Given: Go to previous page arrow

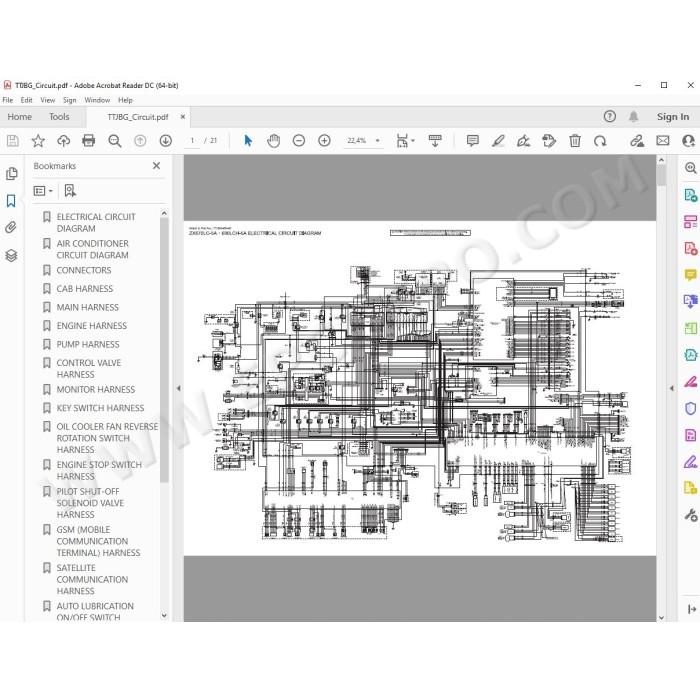Looking at the screenshot, I should [140, 141].
